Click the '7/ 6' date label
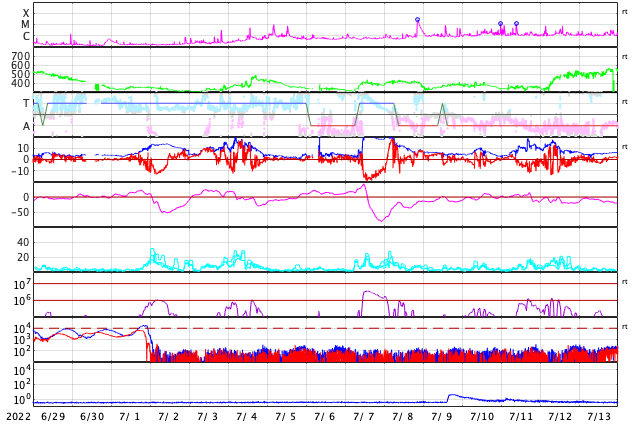The width and height of the screenshot is (634, 424). click(x=325, y=416)
